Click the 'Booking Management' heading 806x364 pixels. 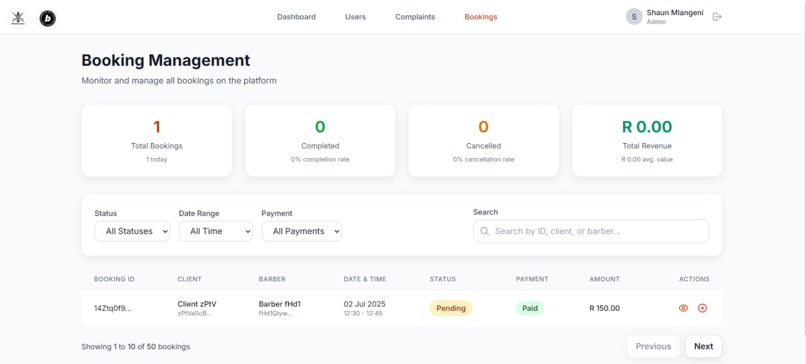(x=166, y=61)
